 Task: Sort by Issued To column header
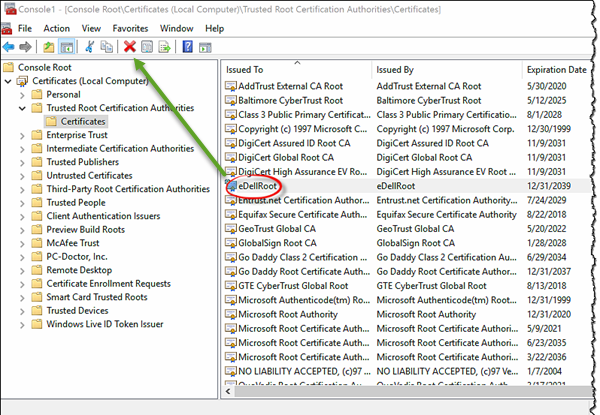pyautogui.click(x=297, y=70)
